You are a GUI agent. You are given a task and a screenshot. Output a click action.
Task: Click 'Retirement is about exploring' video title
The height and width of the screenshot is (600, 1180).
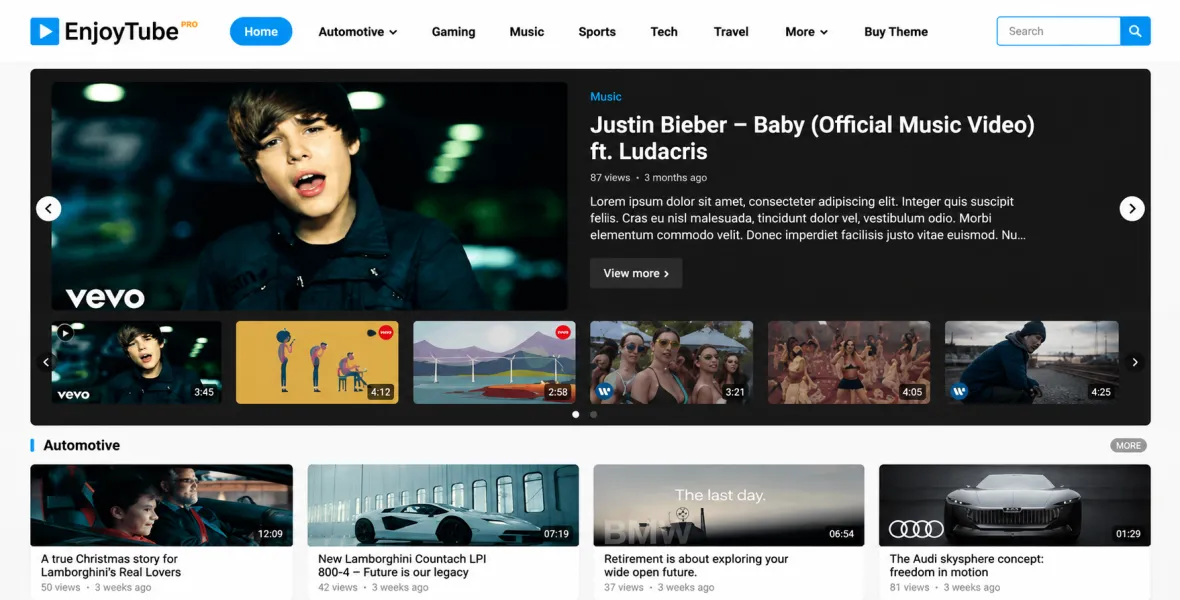[x=696, y=565]
